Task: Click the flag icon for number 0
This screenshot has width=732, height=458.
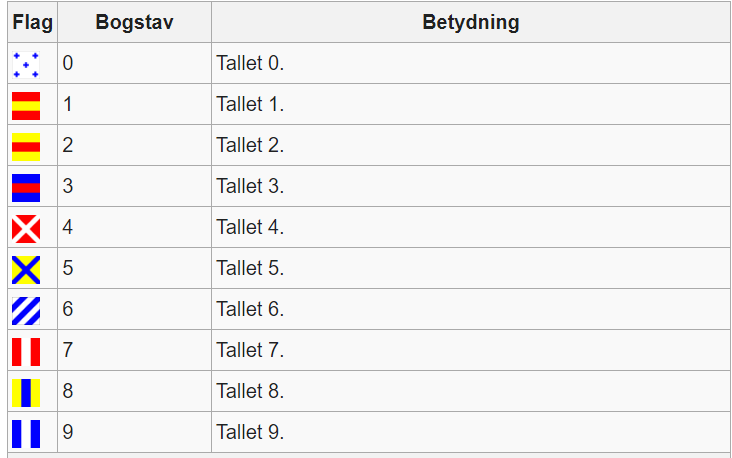Action: point(26,65)
